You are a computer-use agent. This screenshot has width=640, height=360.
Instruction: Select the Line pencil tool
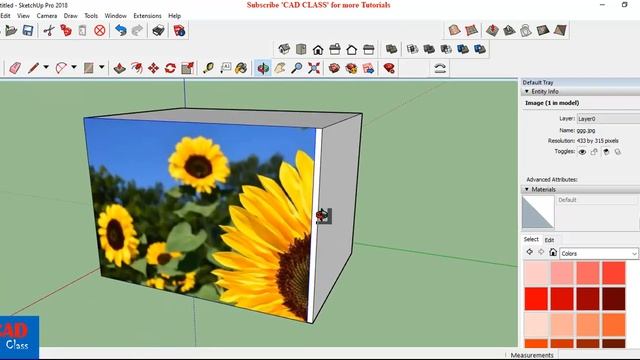pos(33,68)
